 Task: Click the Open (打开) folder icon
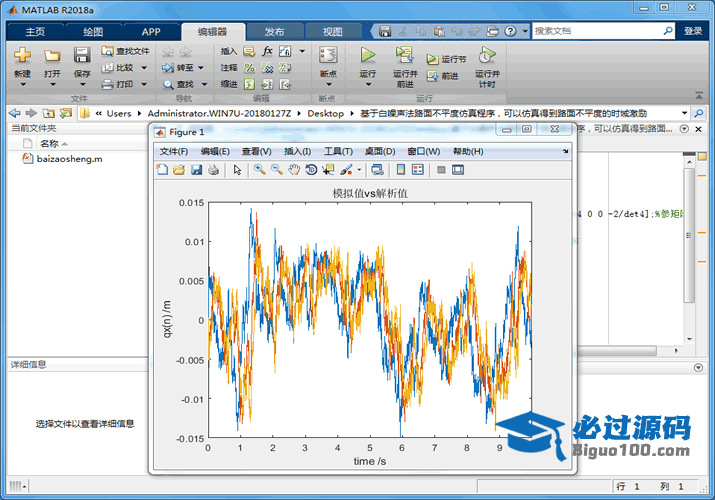[x=52, y=56]
